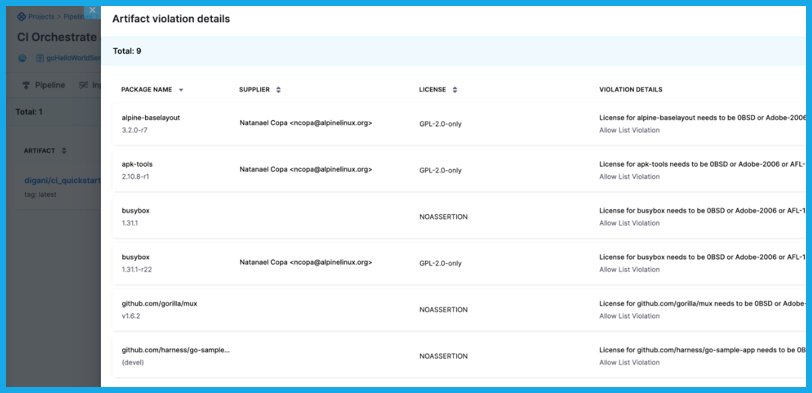Click NOASSERTION license in busybox 1.31.1 row

(x=444, y=217)
